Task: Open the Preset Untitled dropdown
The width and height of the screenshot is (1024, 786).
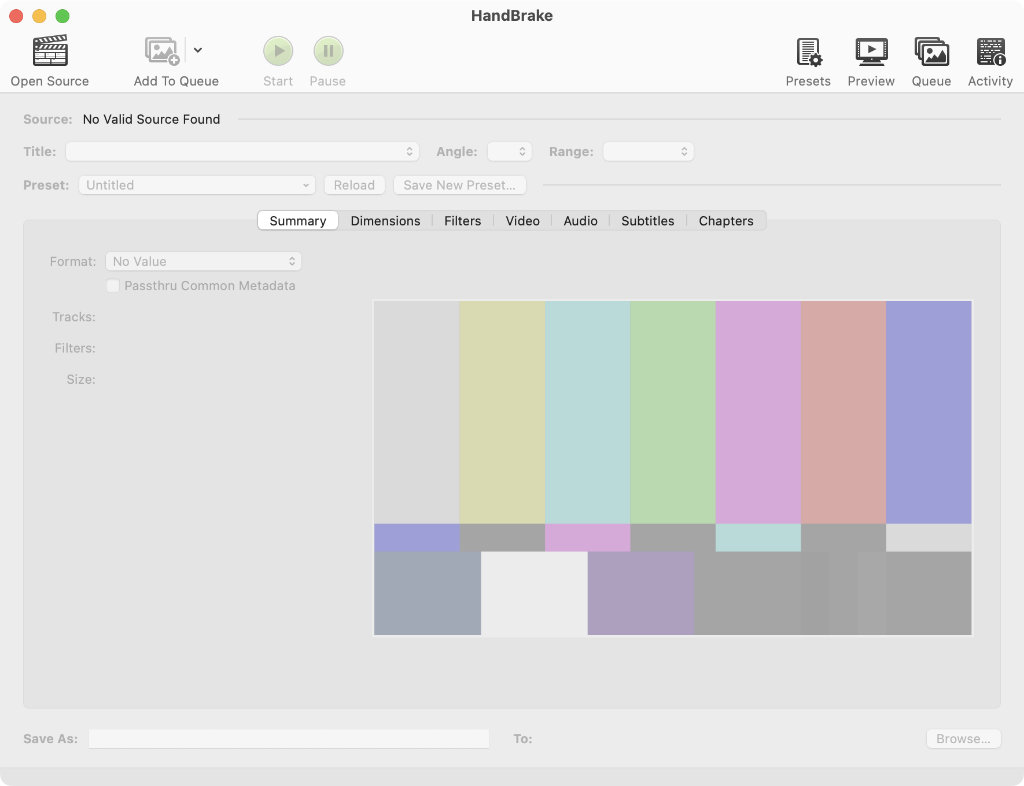Action: coord(200,185)
